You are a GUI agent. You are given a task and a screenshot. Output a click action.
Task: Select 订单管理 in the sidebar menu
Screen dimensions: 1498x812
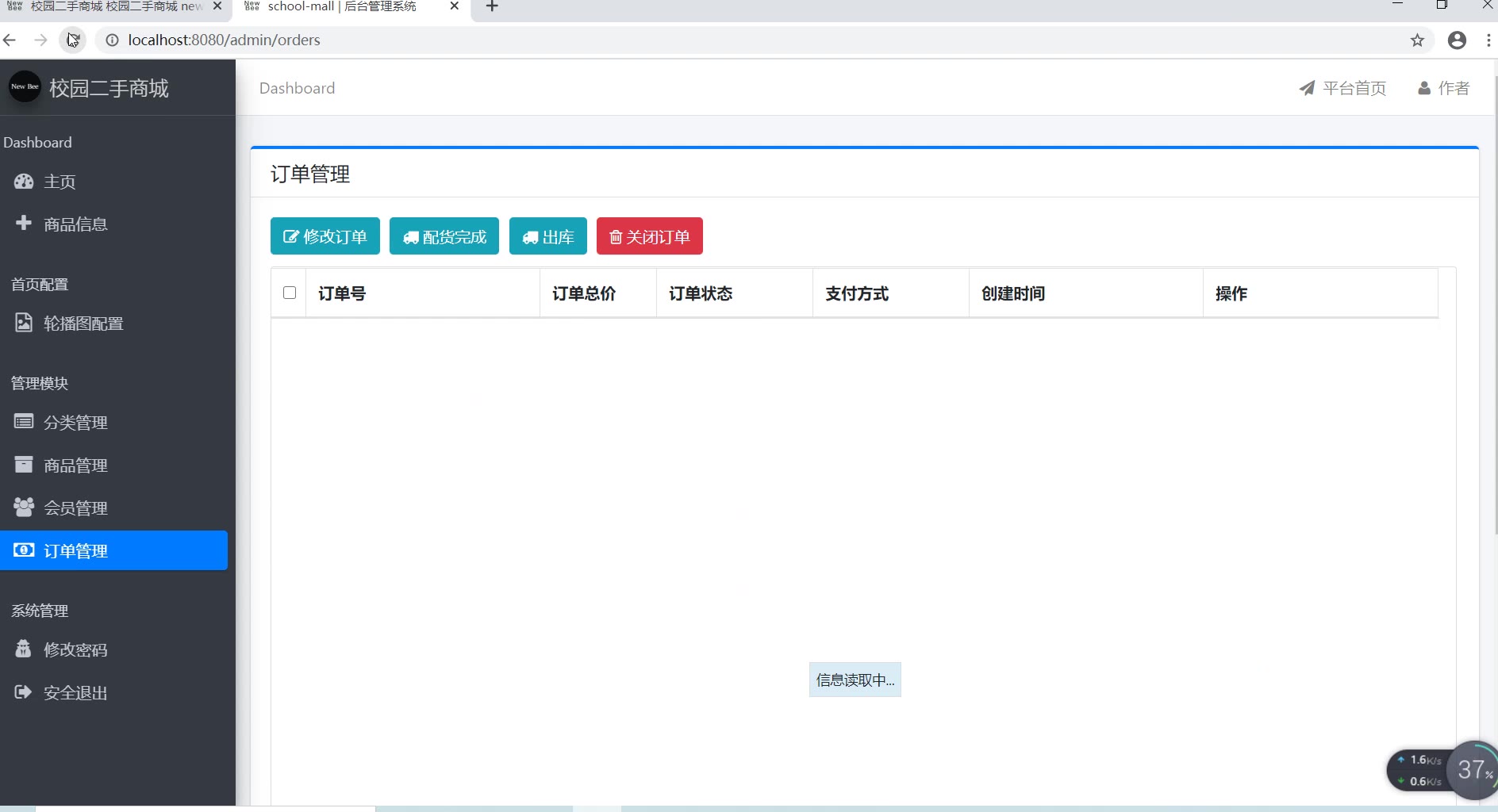(114, 550)
